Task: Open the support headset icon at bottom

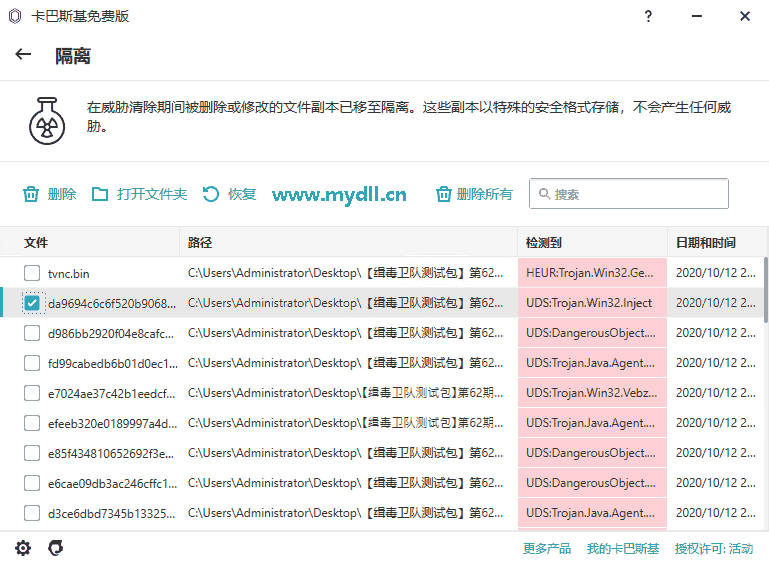Action: point(55,548)
